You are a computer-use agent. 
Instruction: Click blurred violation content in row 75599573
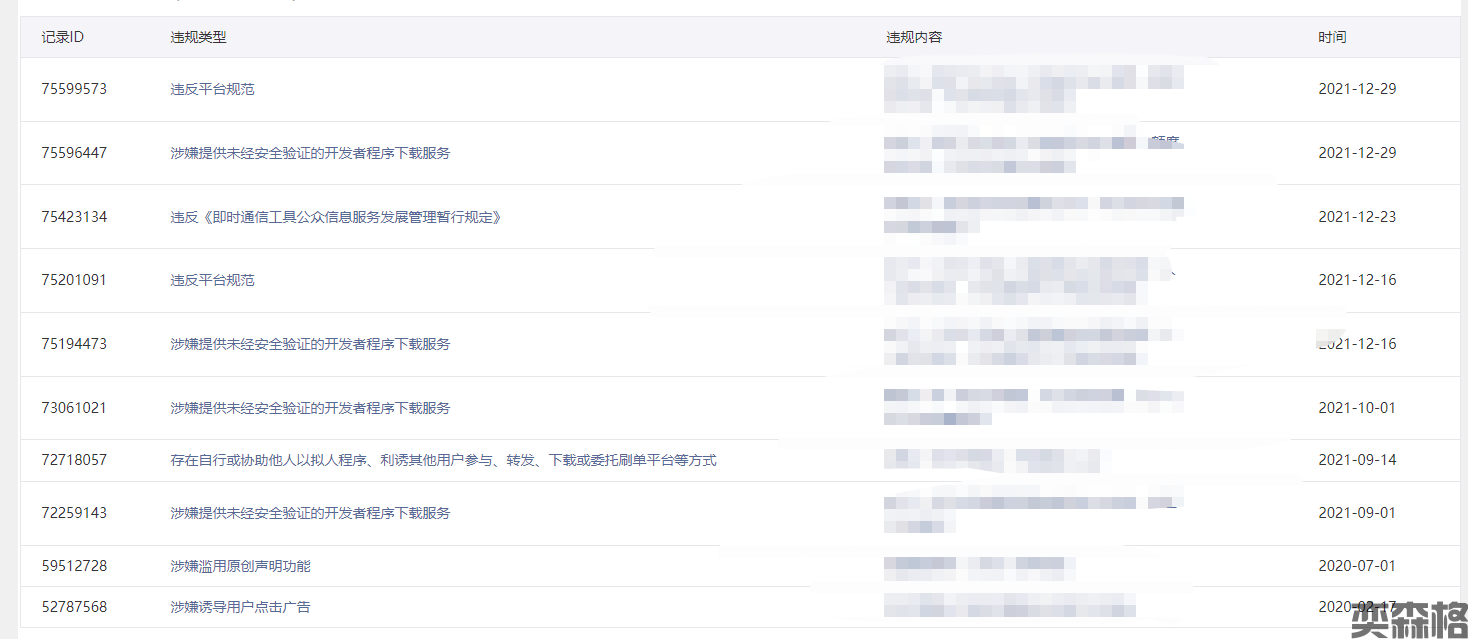click(x=1034, y=88)
